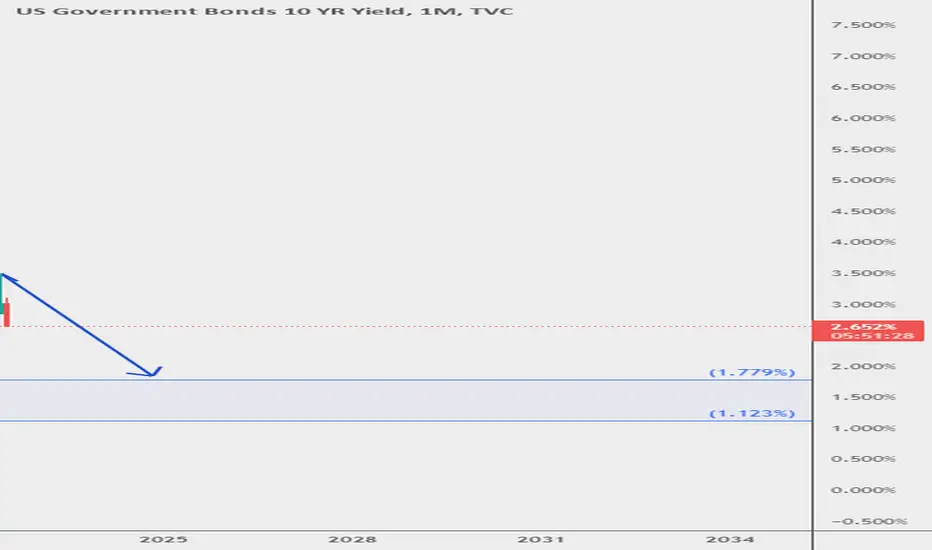This screenshot has height=550, width=932.
Task: Click the (1.123%) lower zone label
Action: click(752, 413)
